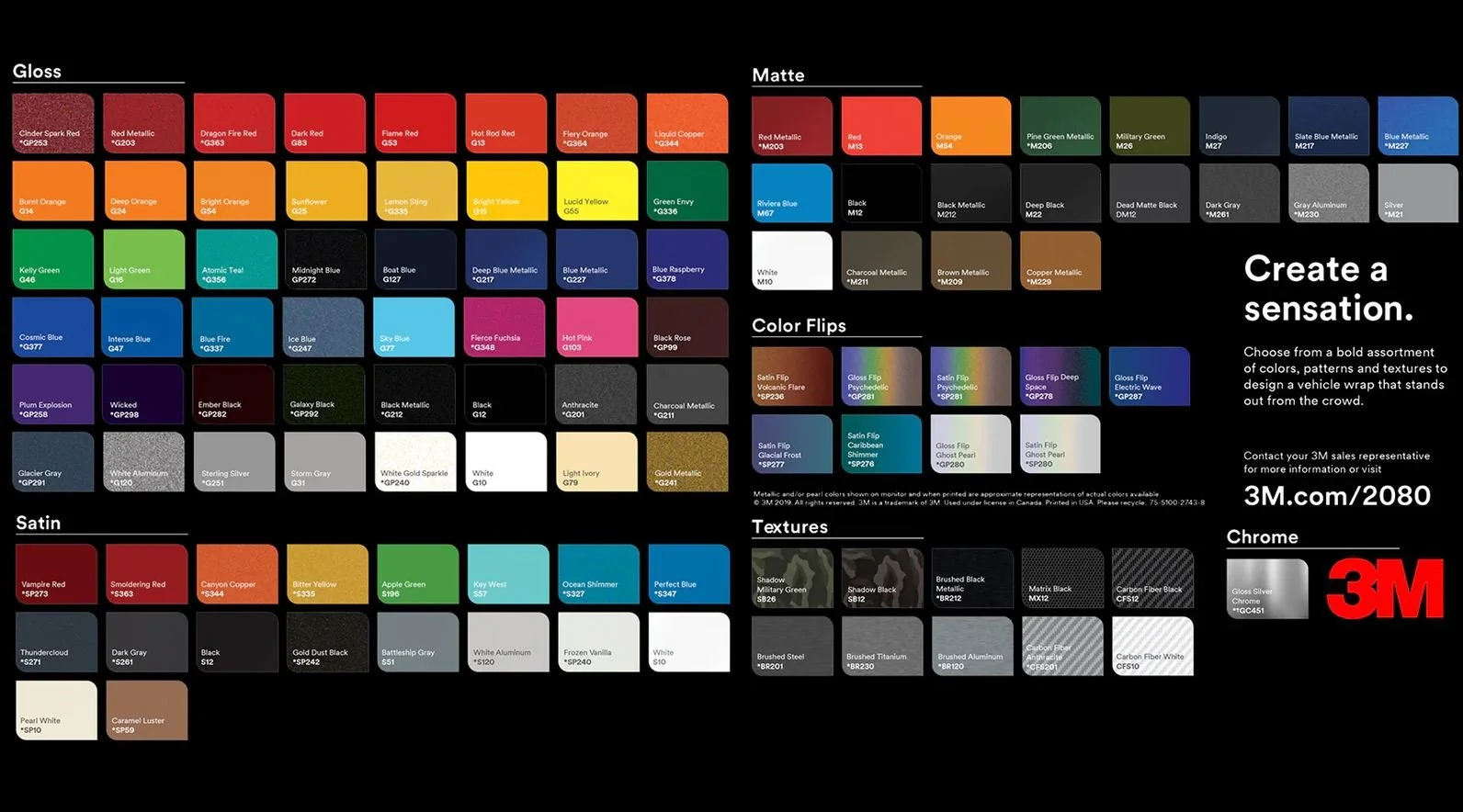Choose the Caramel Luster SP59 swatch

click(x=147, y=710)
